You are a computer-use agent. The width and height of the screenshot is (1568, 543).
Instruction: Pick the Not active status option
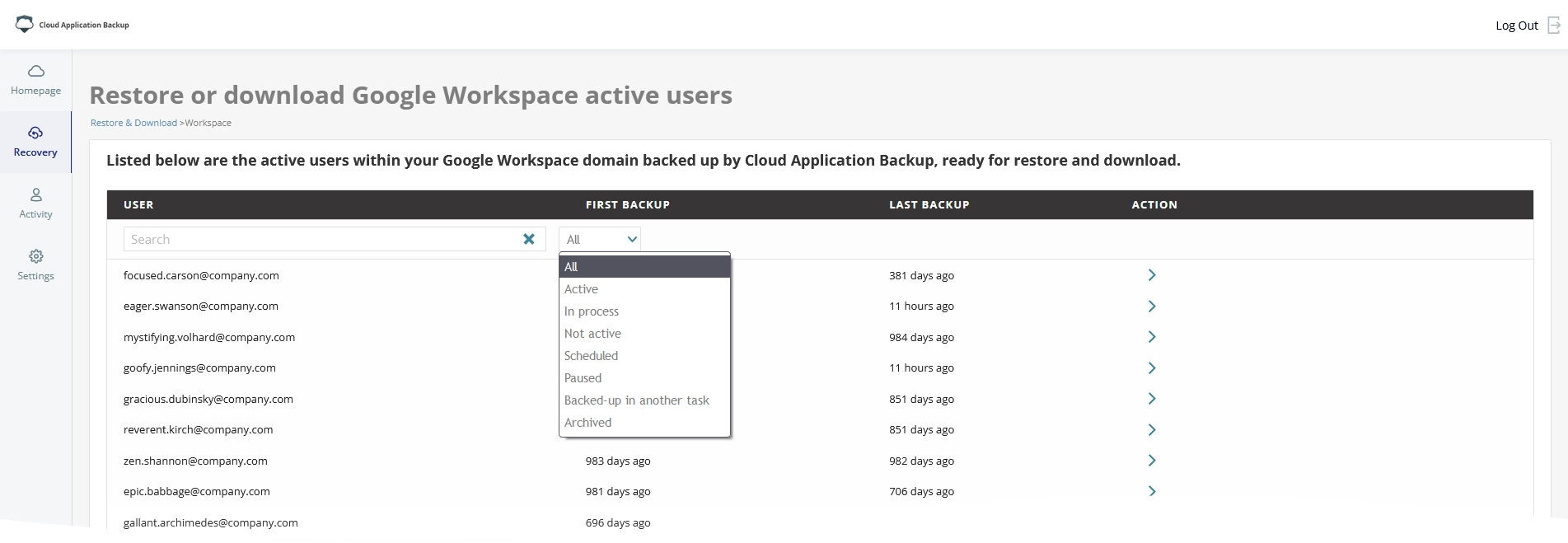[644, 334]
